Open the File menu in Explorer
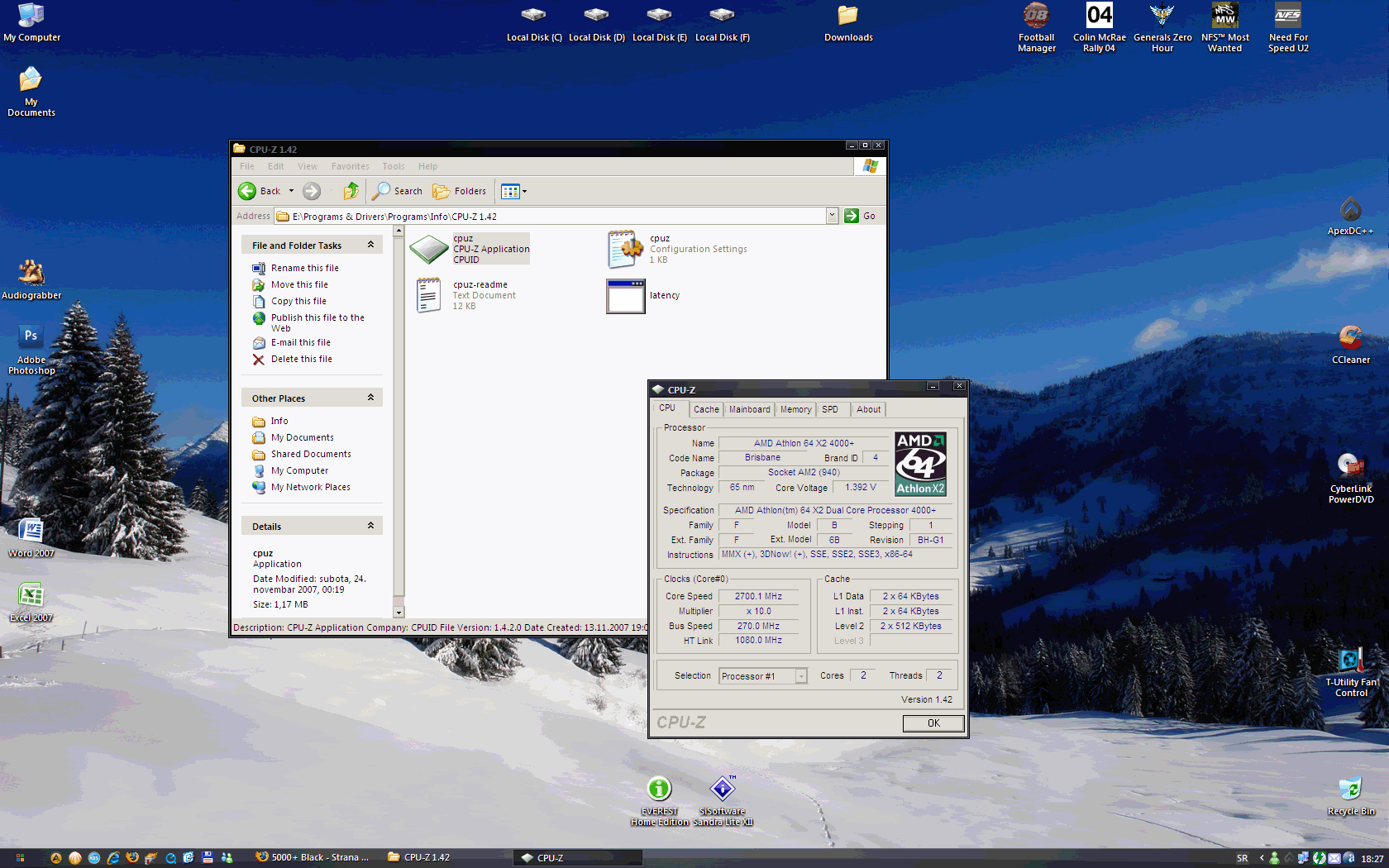1389x868 pixels. (x=247, y=166)
